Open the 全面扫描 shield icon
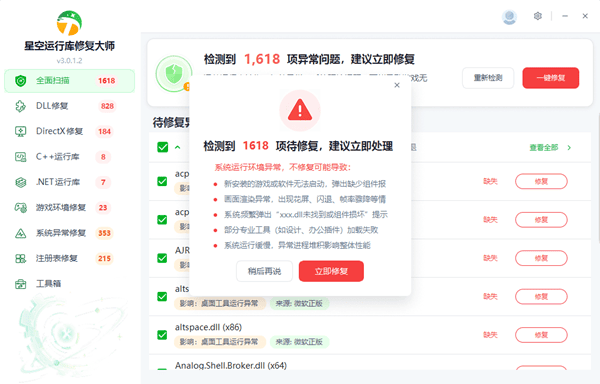600x384 pixels. pyautogui.click(x=21, y=81)
